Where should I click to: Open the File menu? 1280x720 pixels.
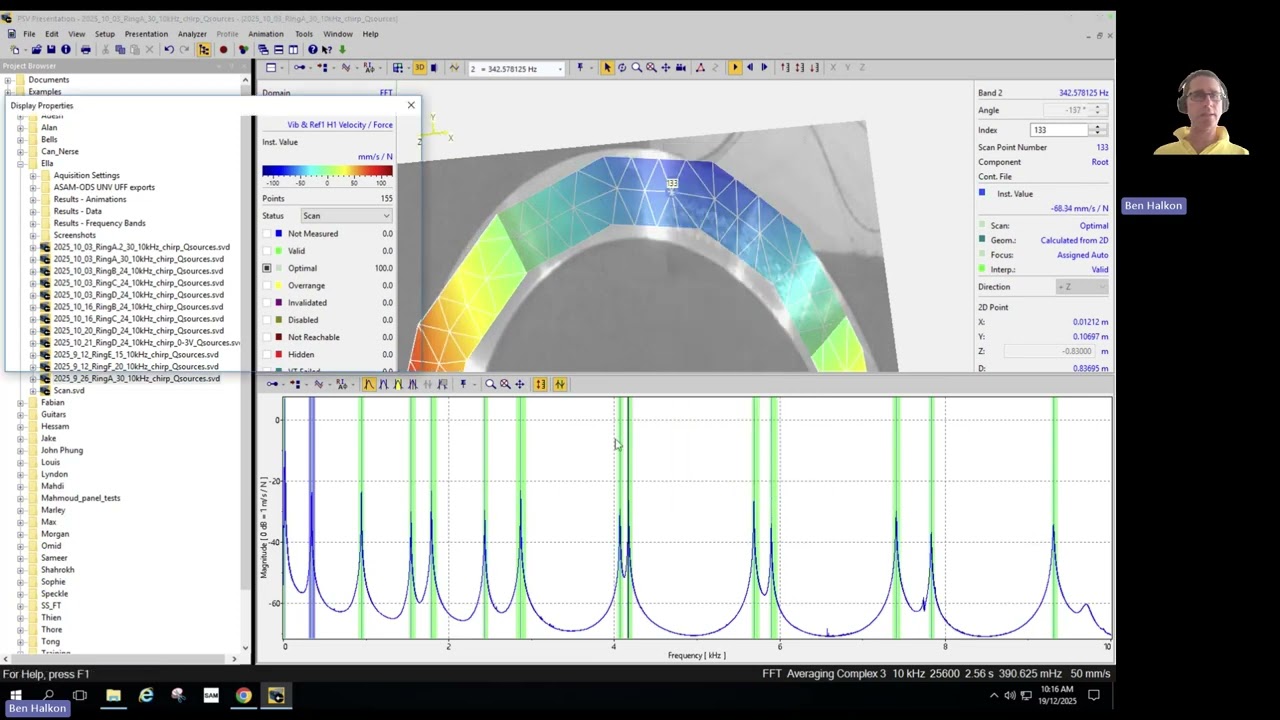pos(29,34)
